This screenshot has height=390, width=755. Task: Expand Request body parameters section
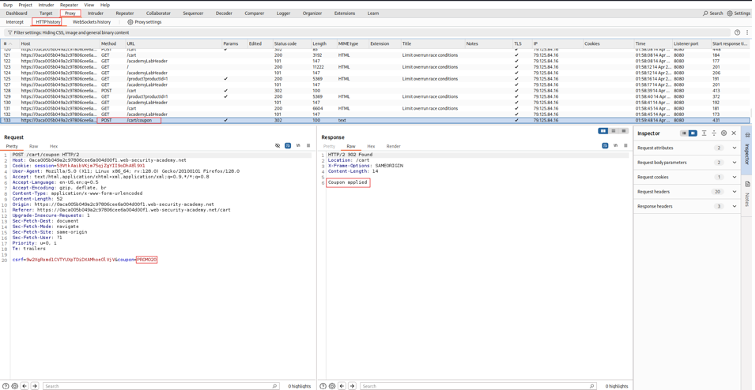point(734,163)
